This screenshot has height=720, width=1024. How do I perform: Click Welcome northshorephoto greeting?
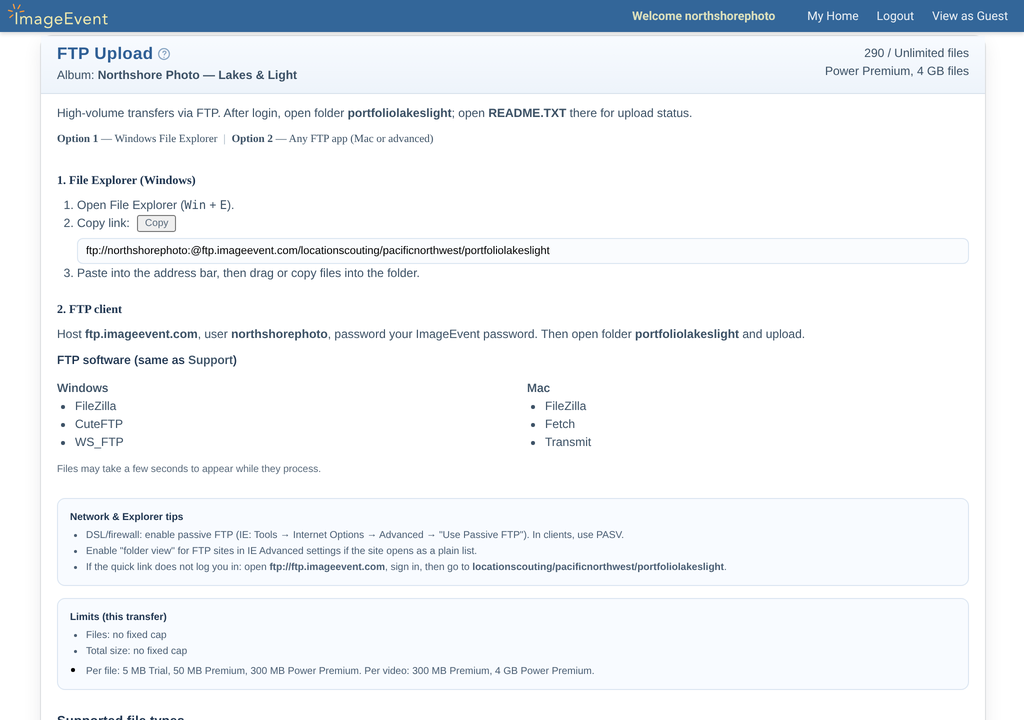(x=703, y=16)
